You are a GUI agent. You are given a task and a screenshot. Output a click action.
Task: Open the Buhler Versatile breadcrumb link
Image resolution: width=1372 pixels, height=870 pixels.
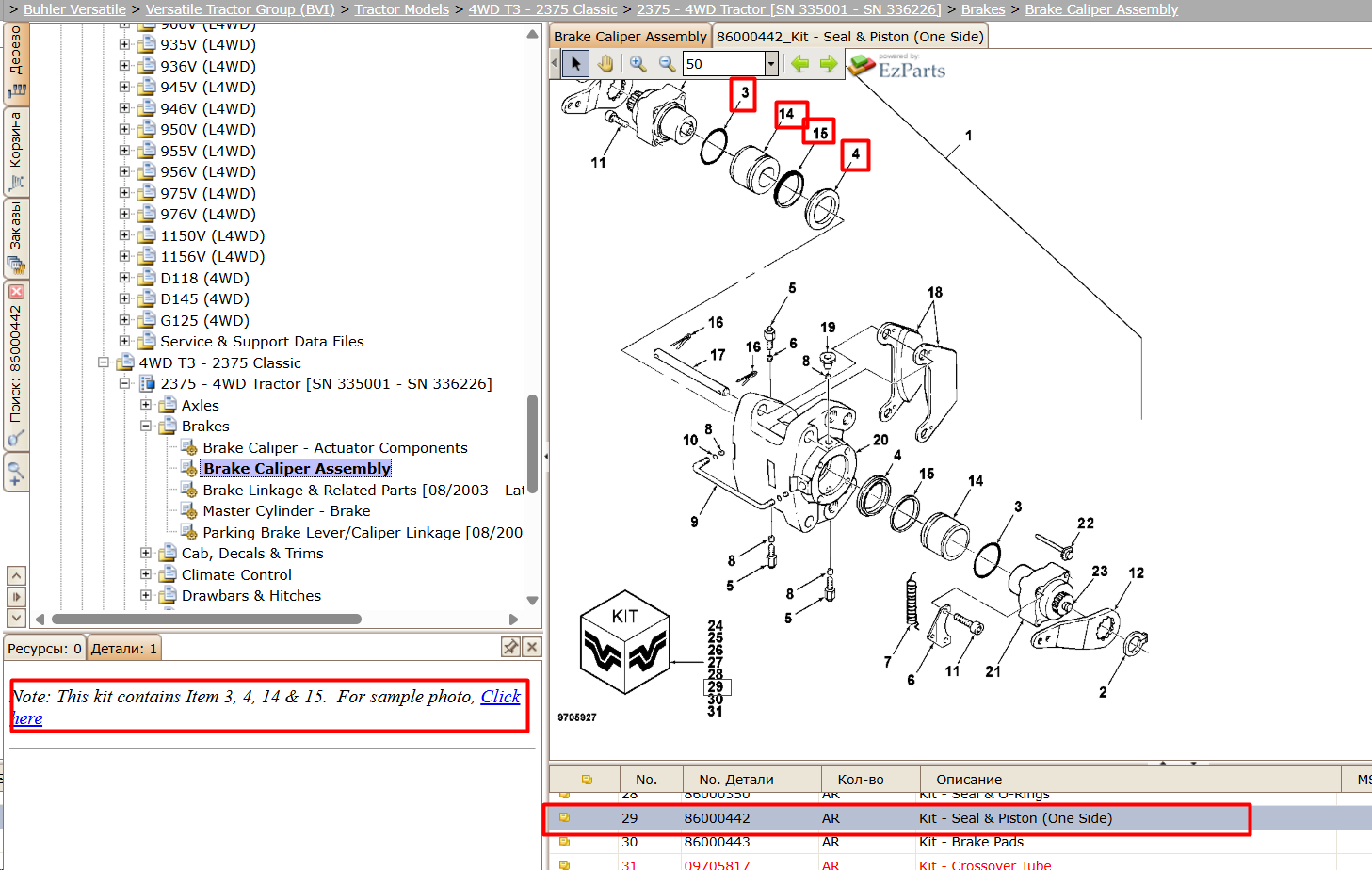click(74, 9)
